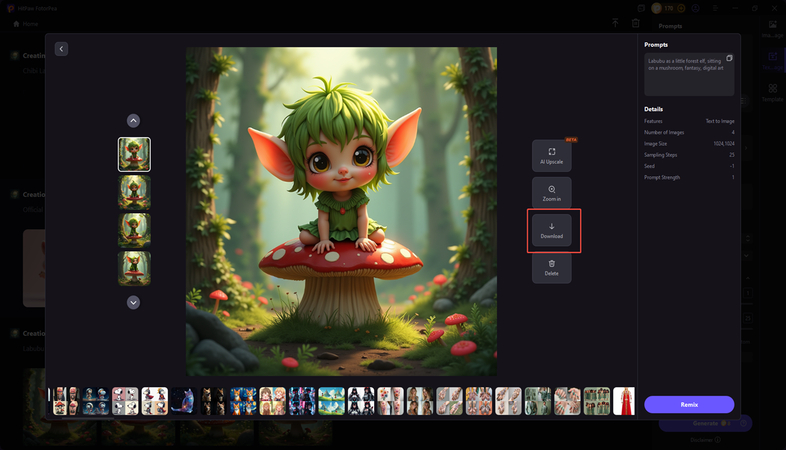Click the Home tab

(26, 23)
